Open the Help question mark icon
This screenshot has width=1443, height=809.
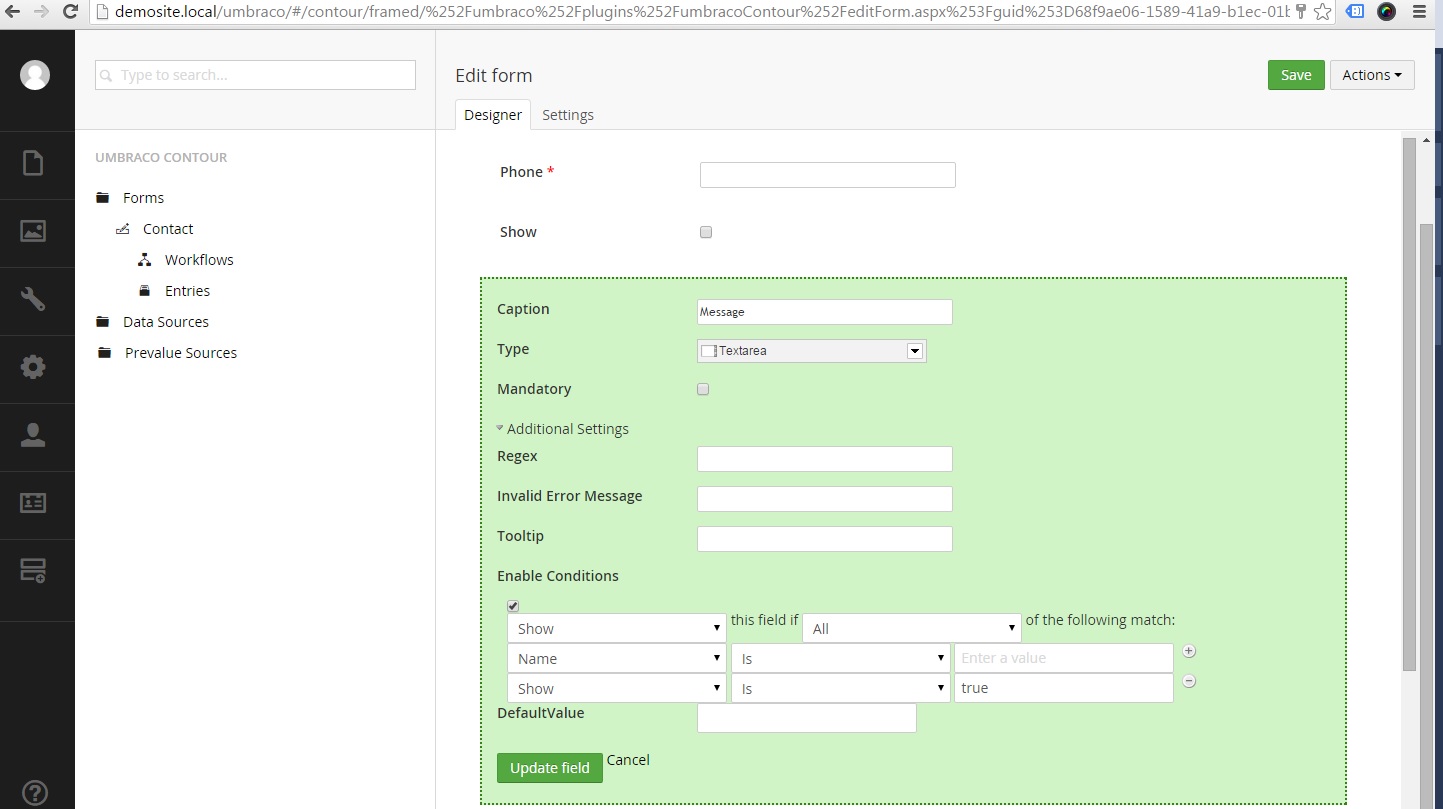pos(33,792)
